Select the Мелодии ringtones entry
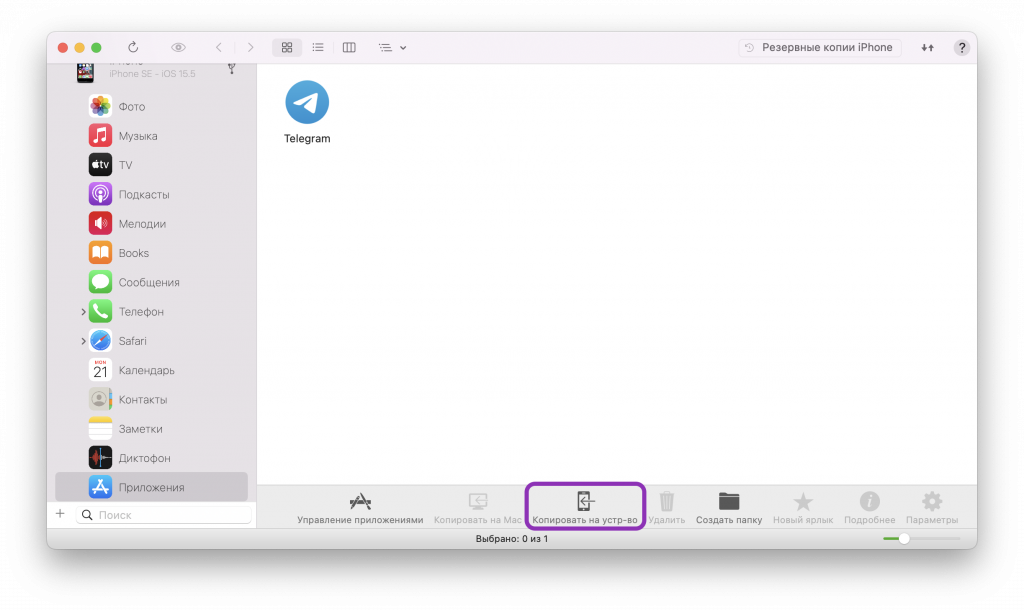The image size is (1024, 611). 152,224
